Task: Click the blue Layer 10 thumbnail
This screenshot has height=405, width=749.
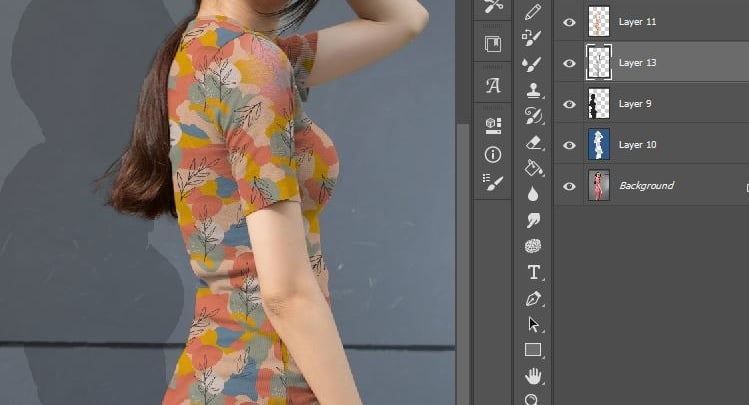Action: coord(599,144)
